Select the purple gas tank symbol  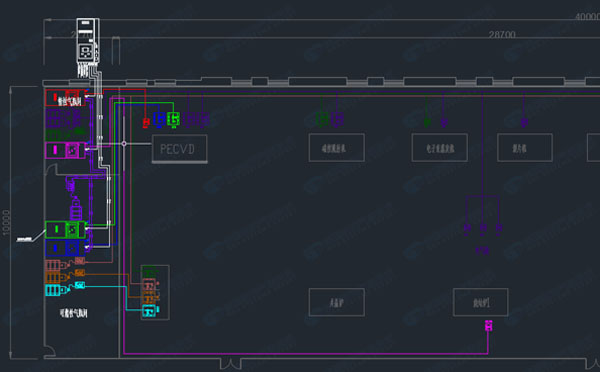tap(76, 209)
